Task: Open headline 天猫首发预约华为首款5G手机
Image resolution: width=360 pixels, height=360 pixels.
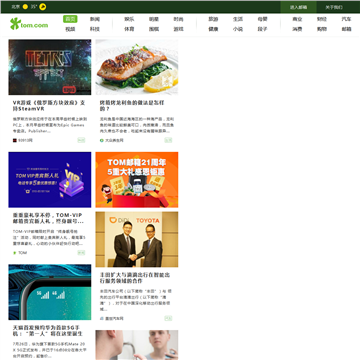Action: (48, 331)
